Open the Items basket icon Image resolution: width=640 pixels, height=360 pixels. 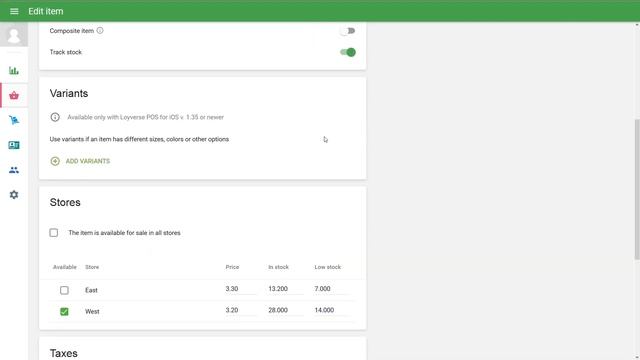14,96
